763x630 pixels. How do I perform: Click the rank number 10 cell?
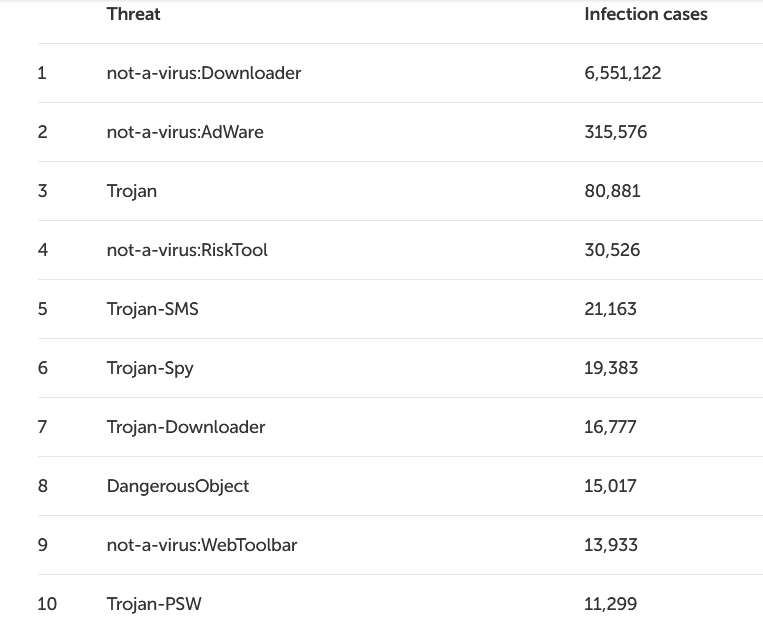(47, 604)
